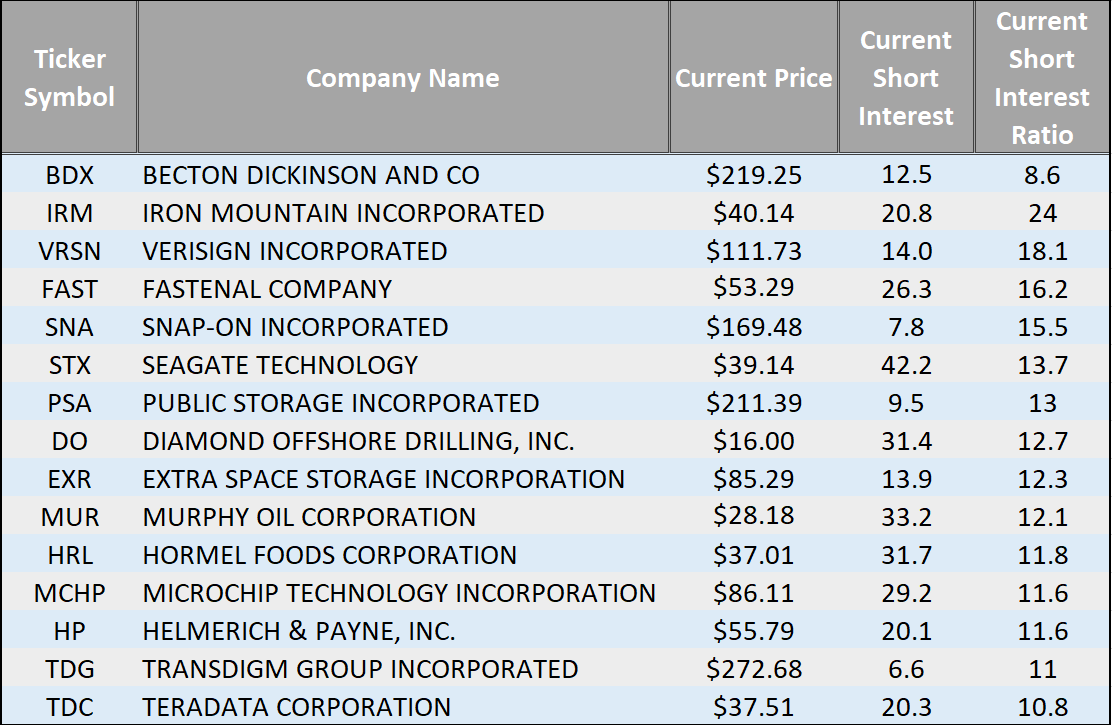1112x725 pixels.
Task: Click the Ticker Symbol column header
Action: pyautogui.click(x=69, y=78)
